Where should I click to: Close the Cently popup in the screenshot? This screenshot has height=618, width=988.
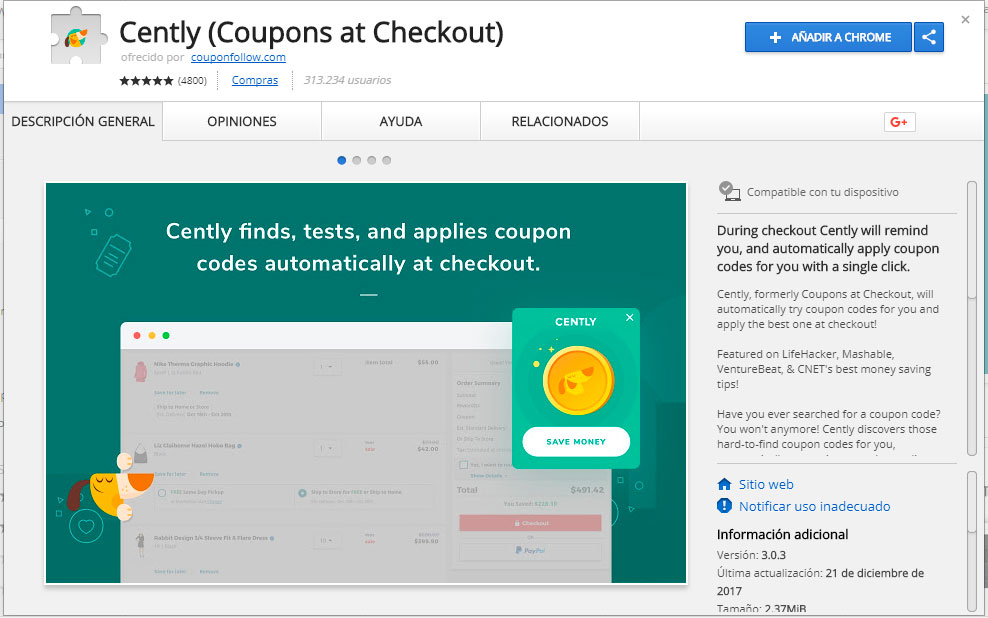(x=629, y=318)
